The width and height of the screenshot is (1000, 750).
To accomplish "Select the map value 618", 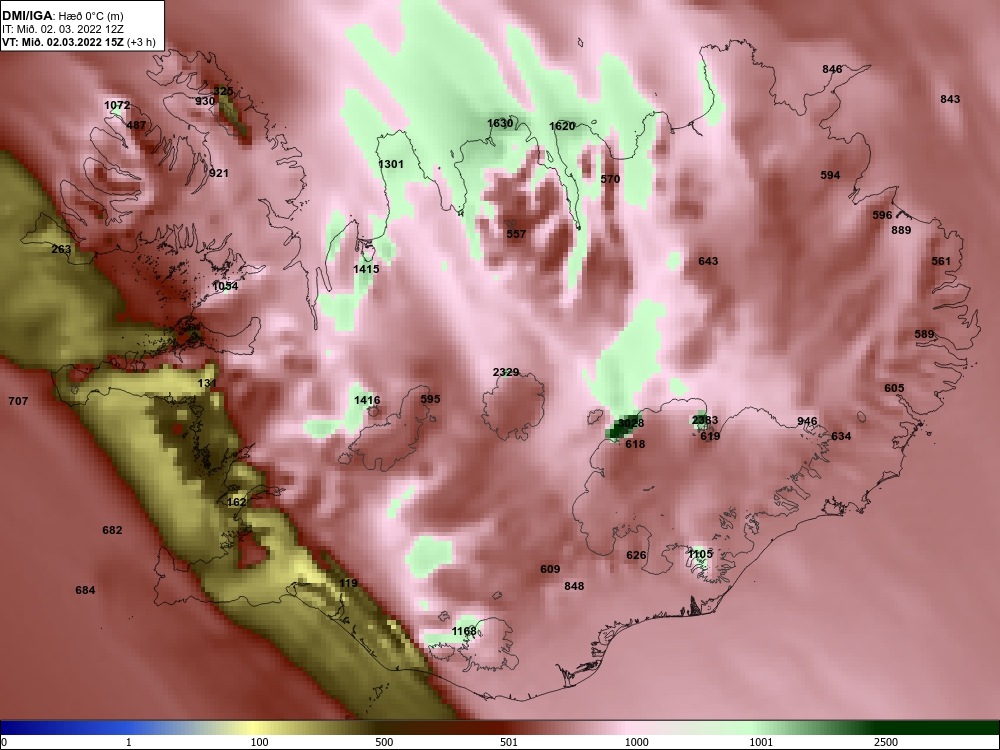I will pyautogui.click(x=635, y=445).
